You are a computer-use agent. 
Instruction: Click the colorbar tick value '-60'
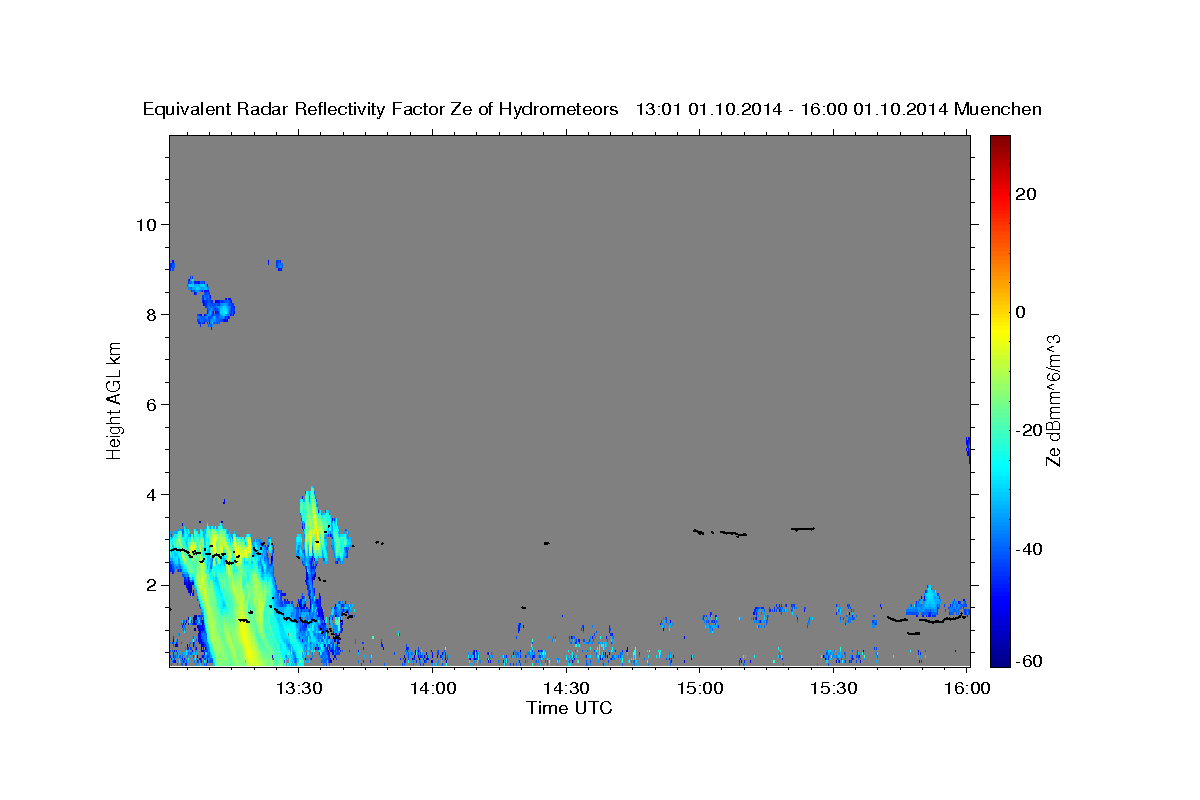(1030, 661)
